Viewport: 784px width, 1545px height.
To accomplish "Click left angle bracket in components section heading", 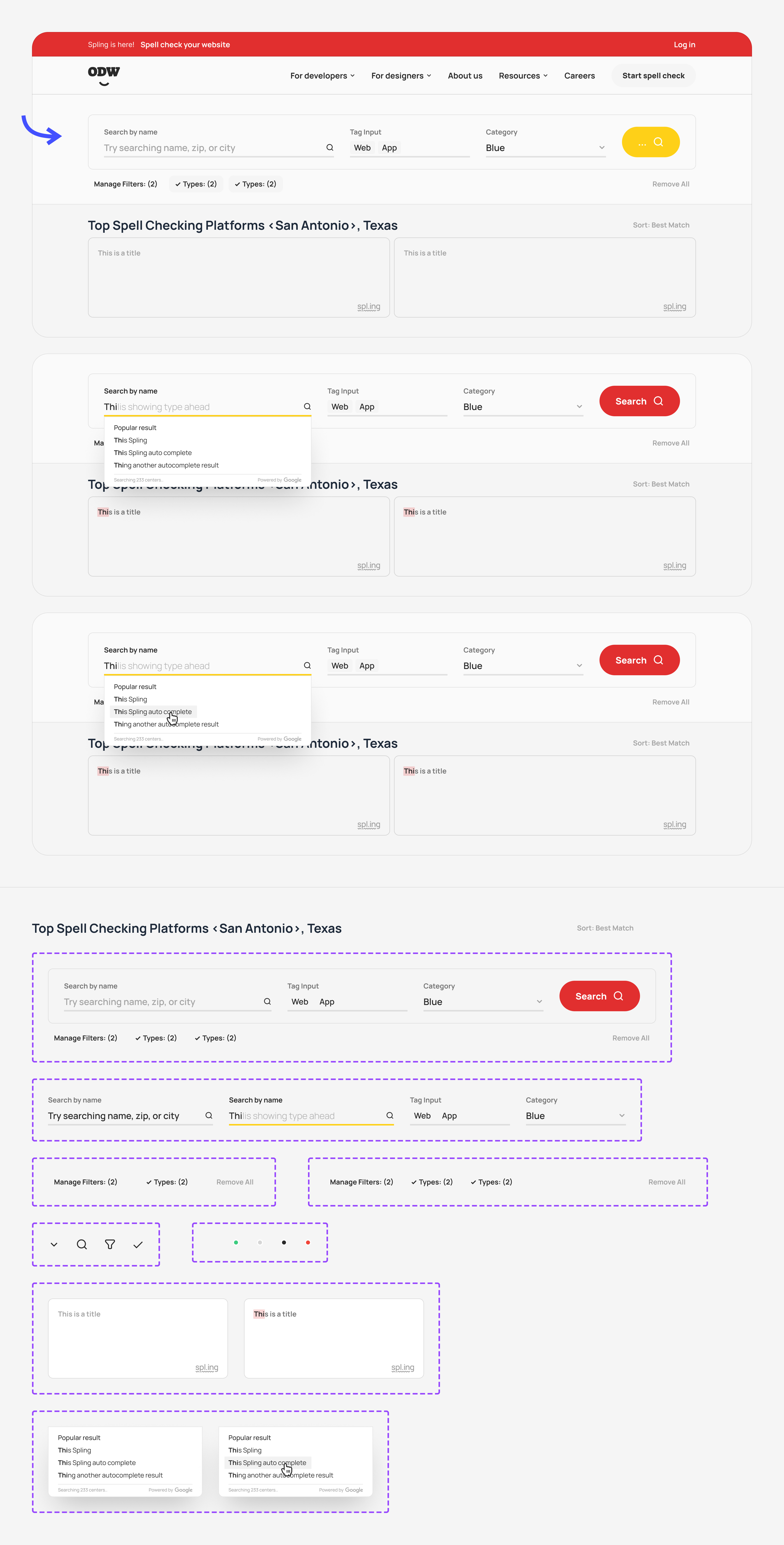I will [x=215, y=929].
